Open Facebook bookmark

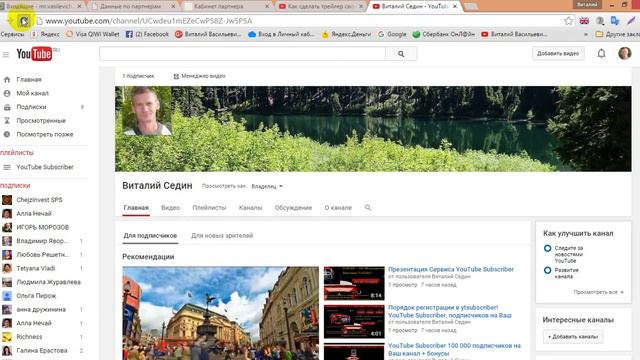pos(147,35)
